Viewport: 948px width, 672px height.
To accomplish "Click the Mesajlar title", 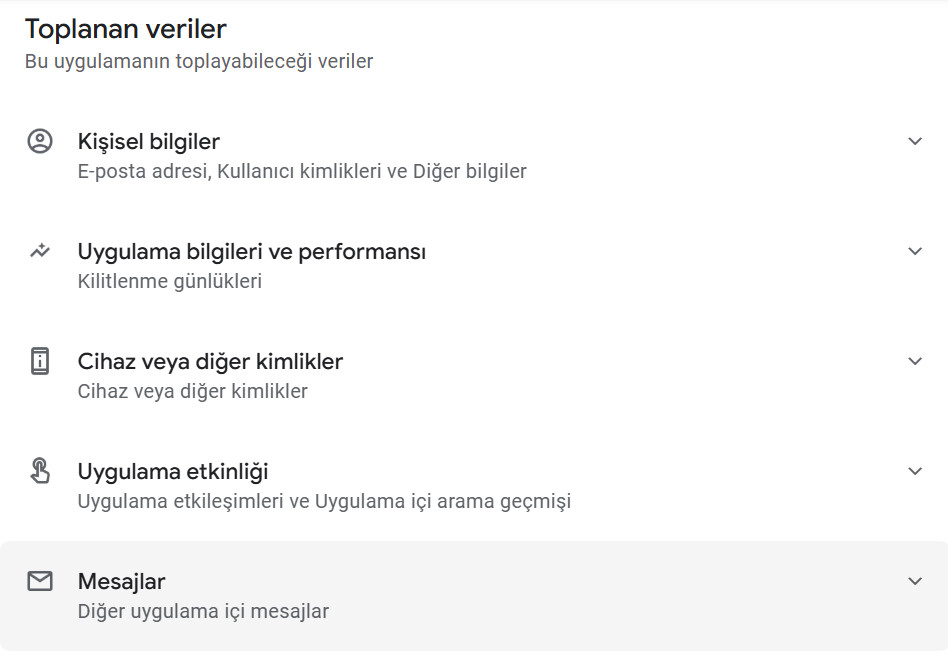I will (x=122, y=581).
